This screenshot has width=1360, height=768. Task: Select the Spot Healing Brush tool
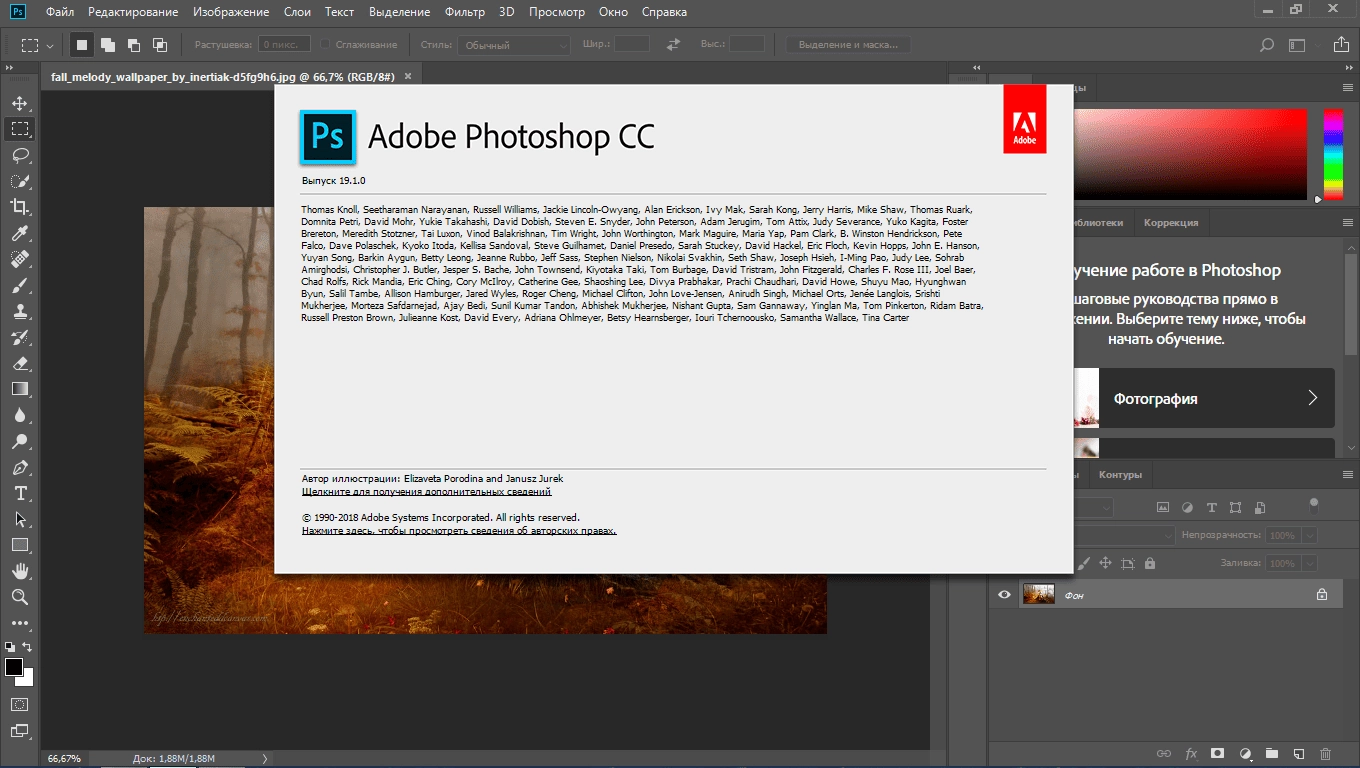pyautogui.click(x=20, y=259)
